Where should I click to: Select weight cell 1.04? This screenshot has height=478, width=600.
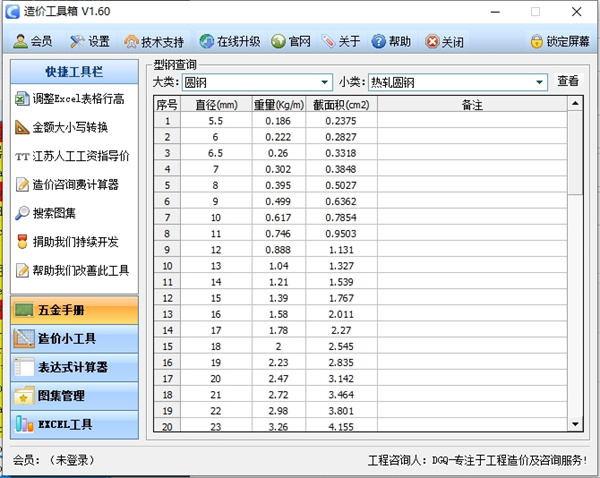(279, 266)
